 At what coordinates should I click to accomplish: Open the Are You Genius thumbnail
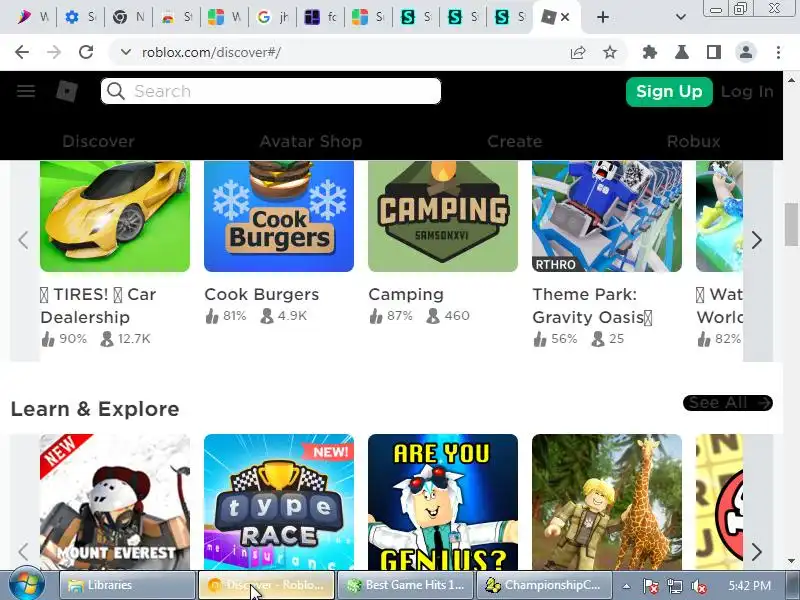[x=443, y=502]
